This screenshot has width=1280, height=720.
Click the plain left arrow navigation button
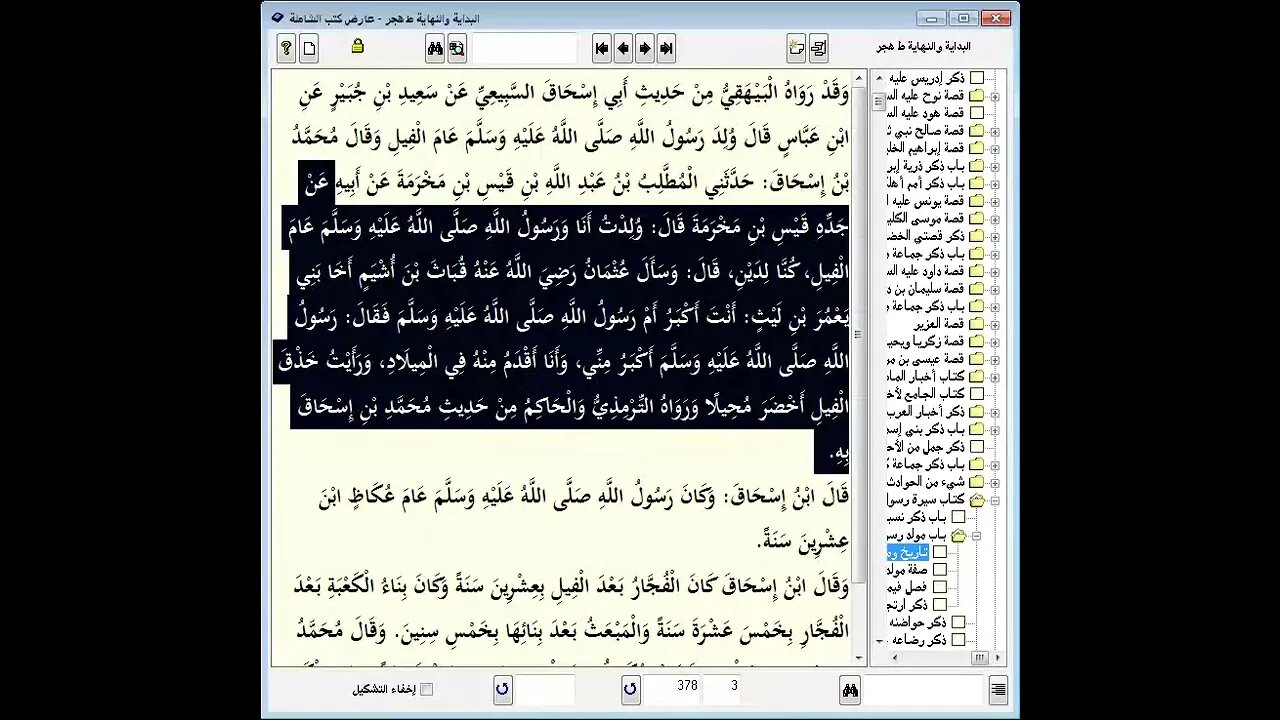tap(623, 47)
